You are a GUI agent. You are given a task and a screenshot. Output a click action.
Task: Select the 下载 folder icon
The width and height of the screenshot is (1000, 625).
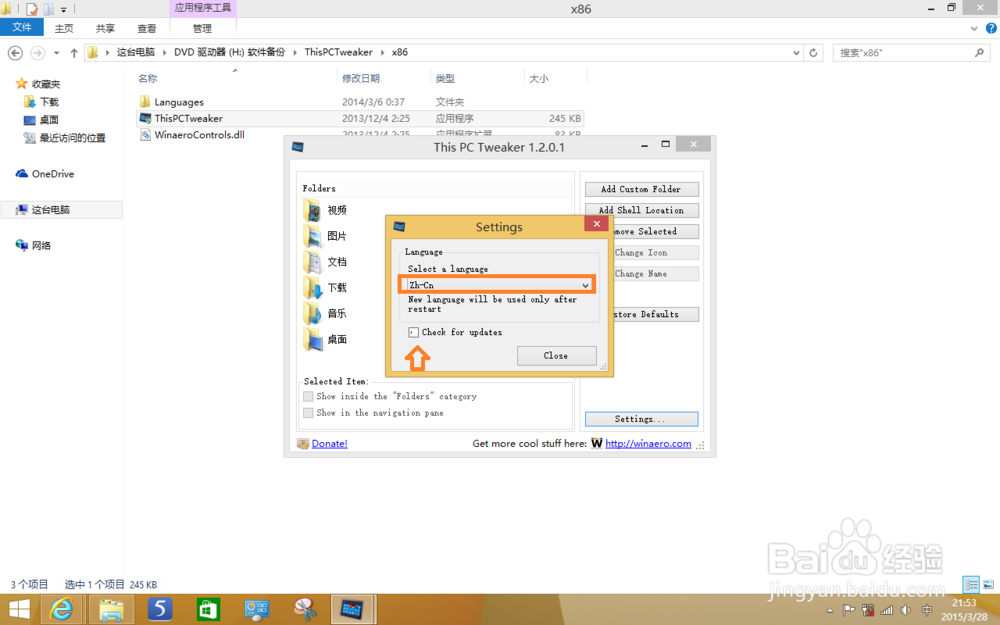pos(313,288)
